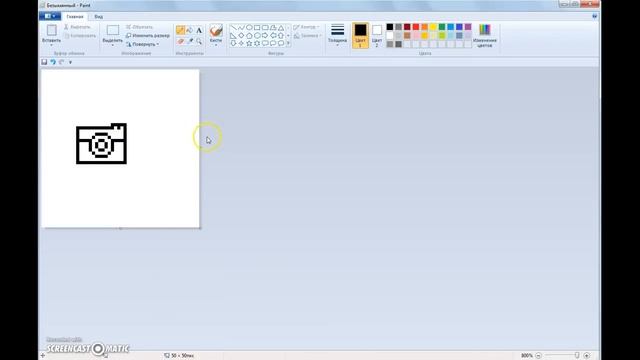
Task: Open the Outline (Контур) dropdown
Action: 307,27
